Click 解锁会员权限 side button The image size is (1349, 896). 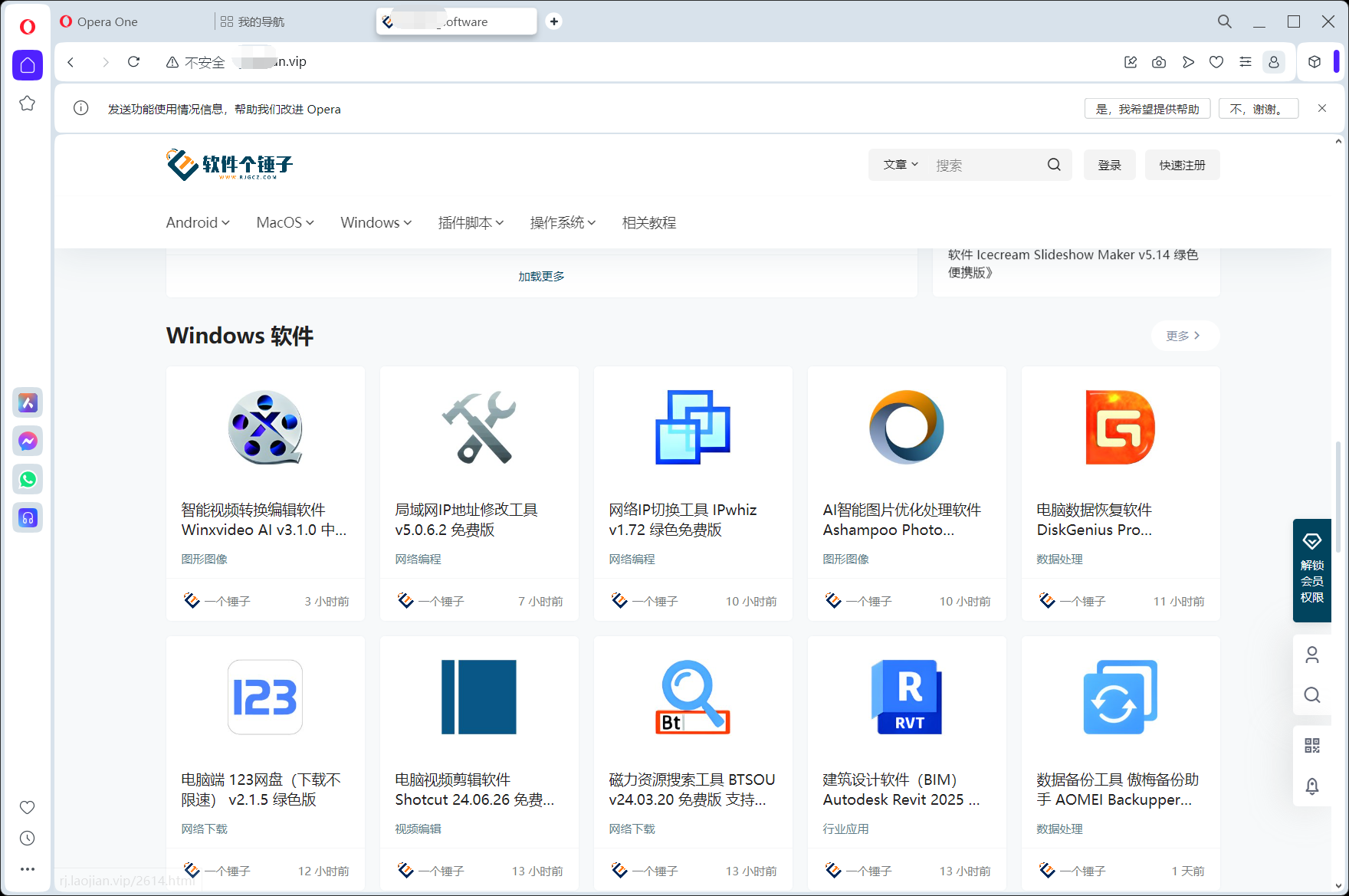pyautogui.click(x=1312, y=570)
